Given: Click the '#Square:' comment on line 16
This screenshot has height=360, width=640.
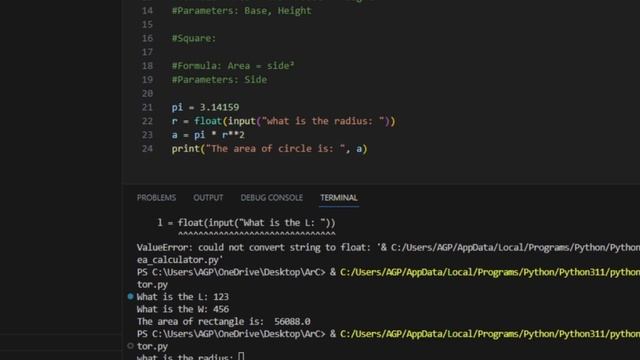Looking at the screenshot, I should pos(194,38).
